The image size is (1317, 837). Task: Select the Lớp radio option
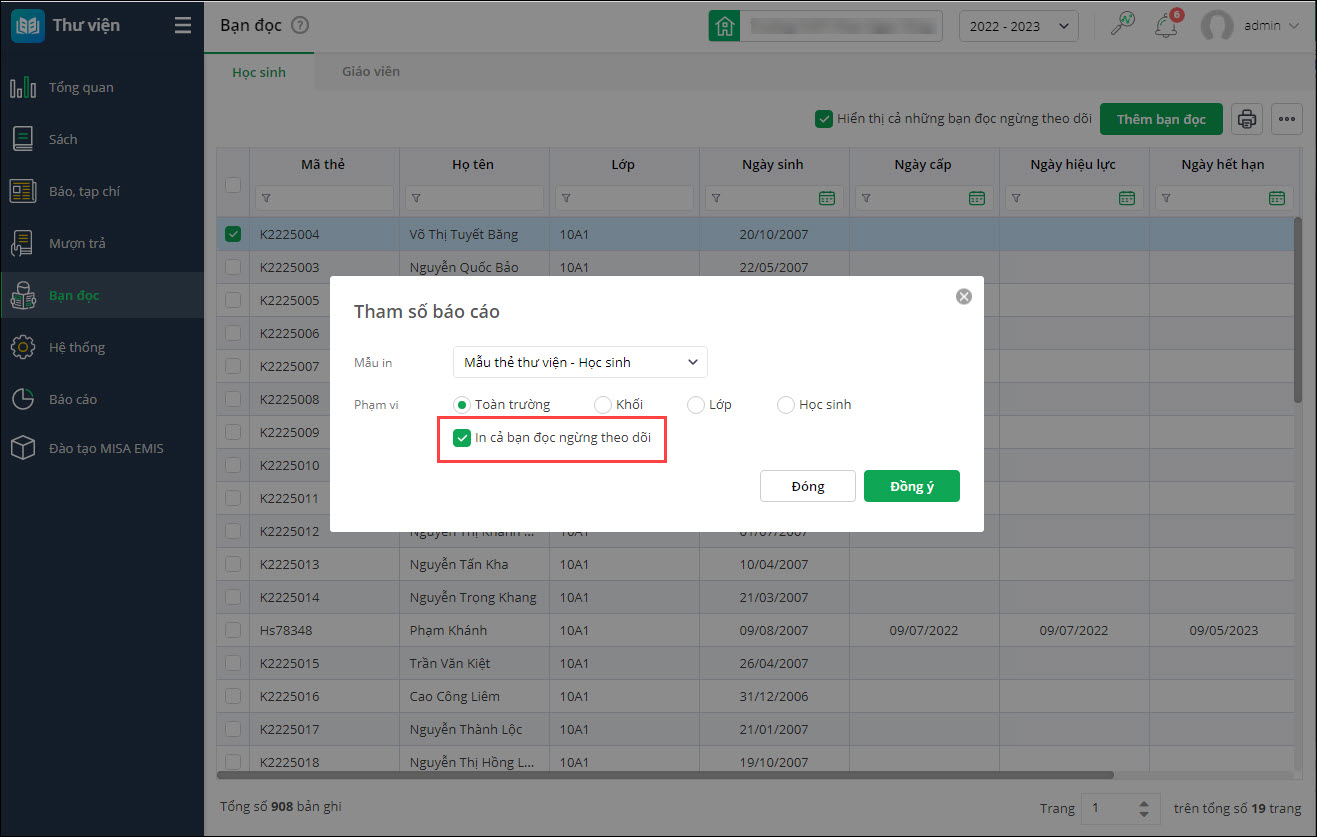(696, 405)
